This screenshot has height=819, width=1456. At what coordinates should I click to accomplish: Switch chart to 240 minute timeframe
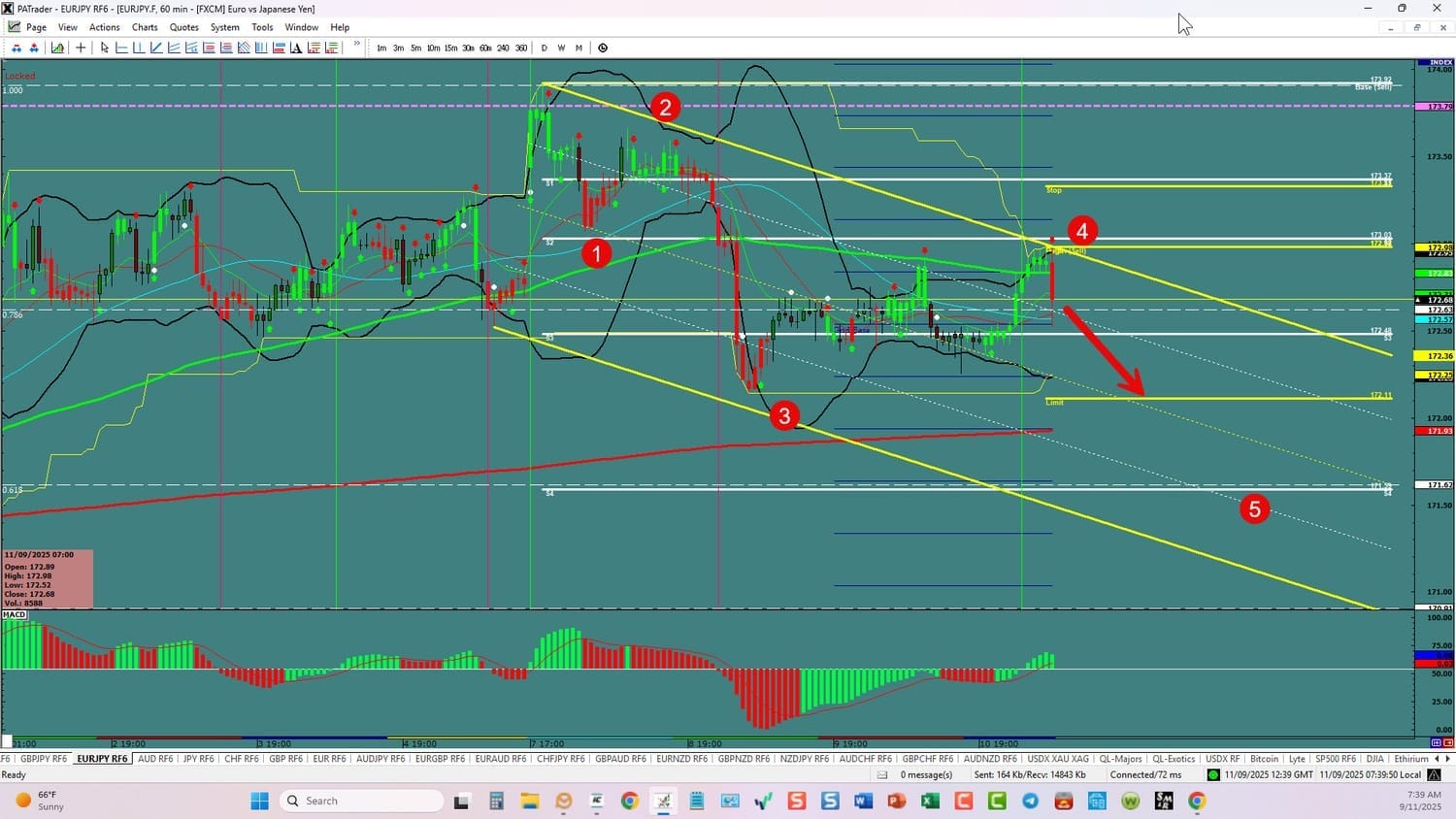coord(503,48)
